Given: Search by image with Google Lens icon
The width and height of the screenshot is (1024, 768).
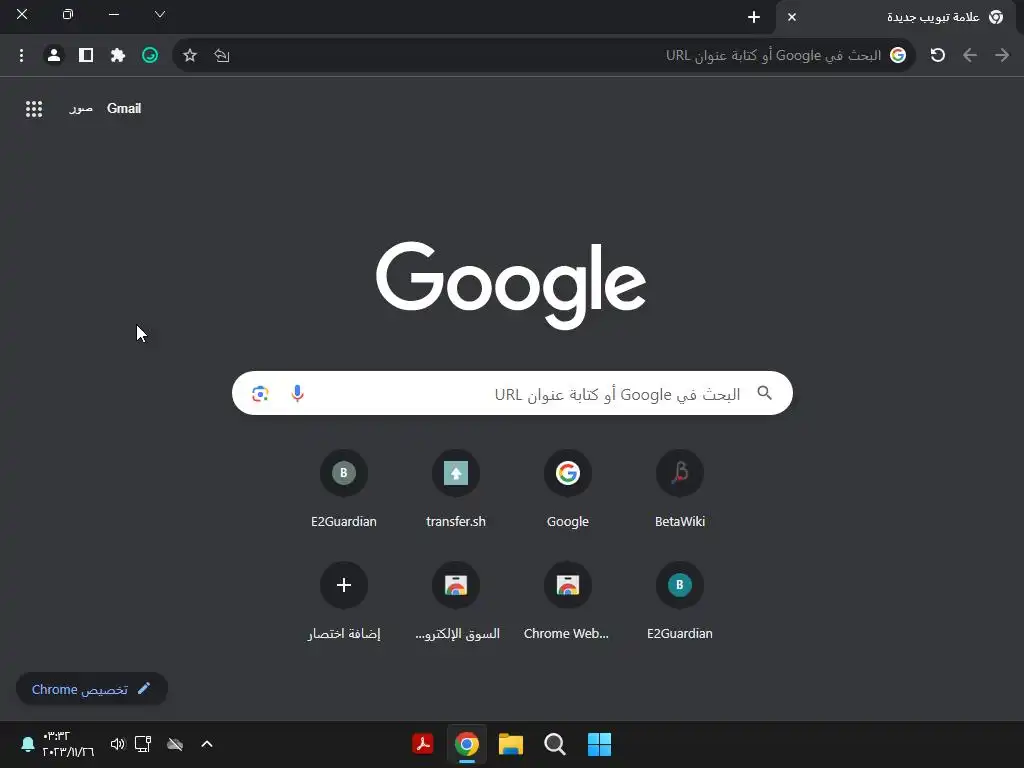Looking at the screenshot, I should click(x=260, y=394).
